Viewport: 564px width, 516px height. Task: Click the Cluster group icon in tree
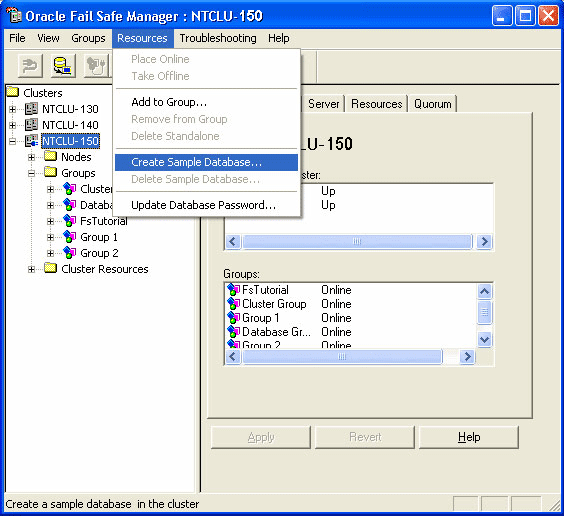69,188
